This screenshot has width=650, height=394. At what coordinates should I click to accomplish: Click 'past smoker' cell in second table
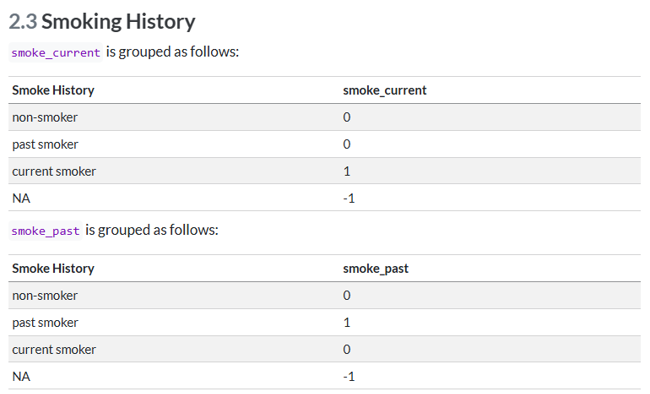point(45,323)
